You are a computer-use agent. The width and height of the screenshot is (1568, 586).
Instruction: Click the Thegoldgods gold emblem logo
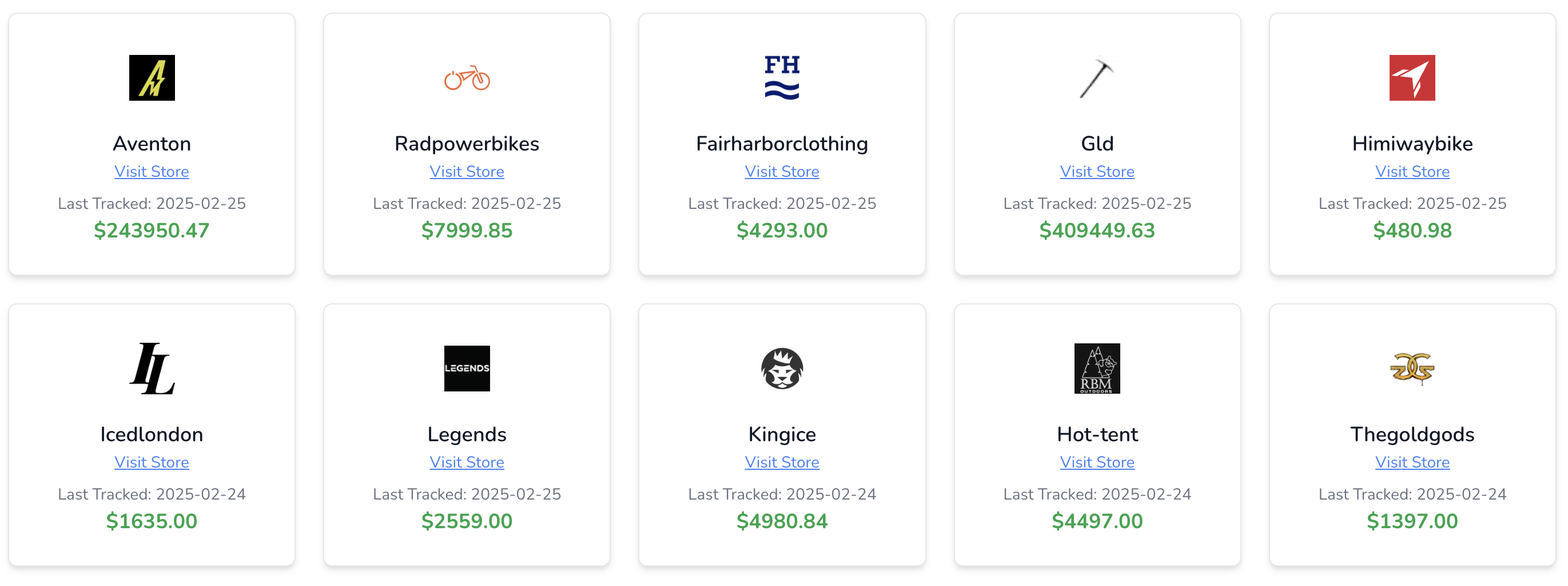tap(1412, 368)
